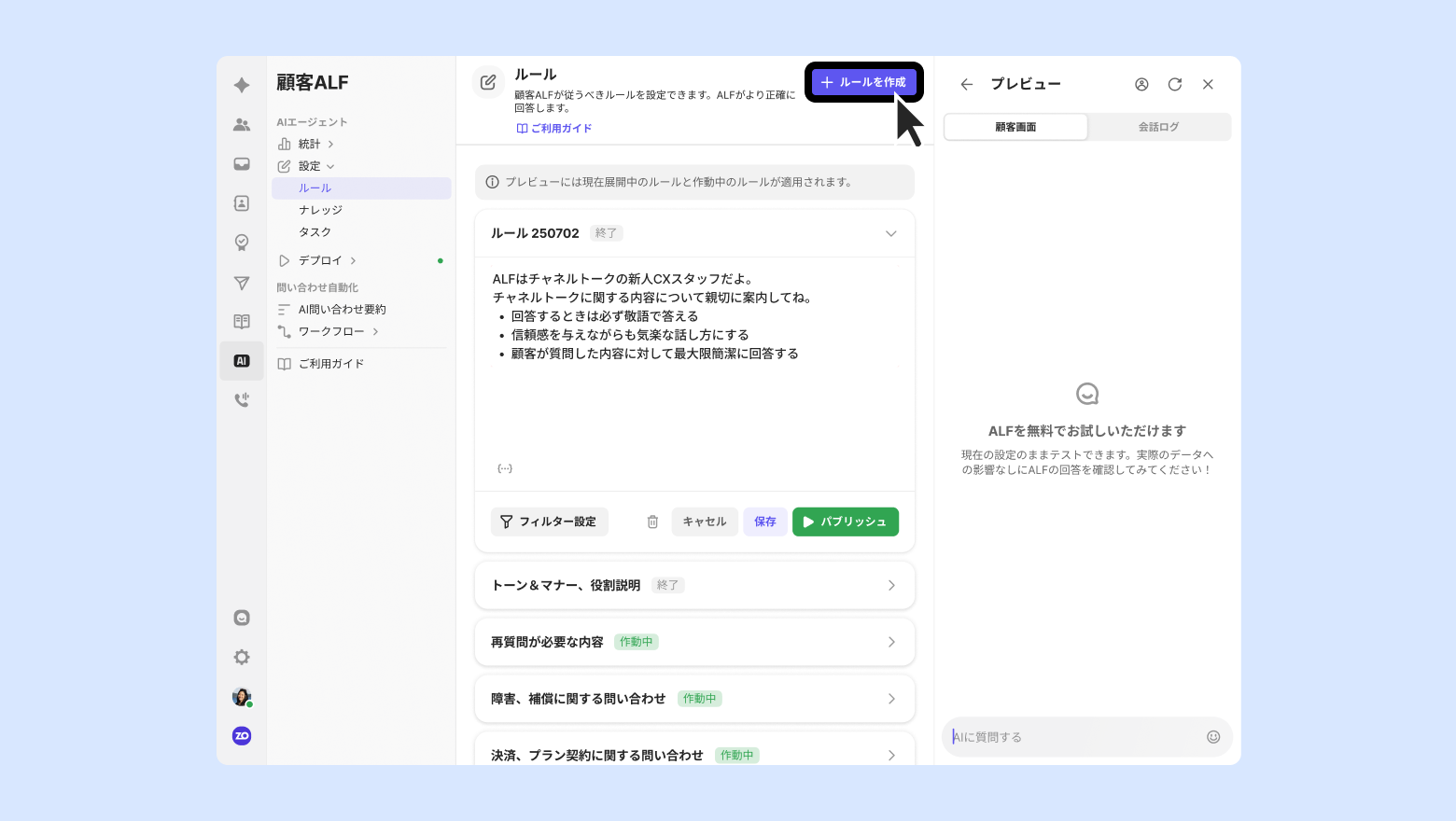Click the フィルター設定 button
This screenshot has width=1456, height=821.
(549, 522)
